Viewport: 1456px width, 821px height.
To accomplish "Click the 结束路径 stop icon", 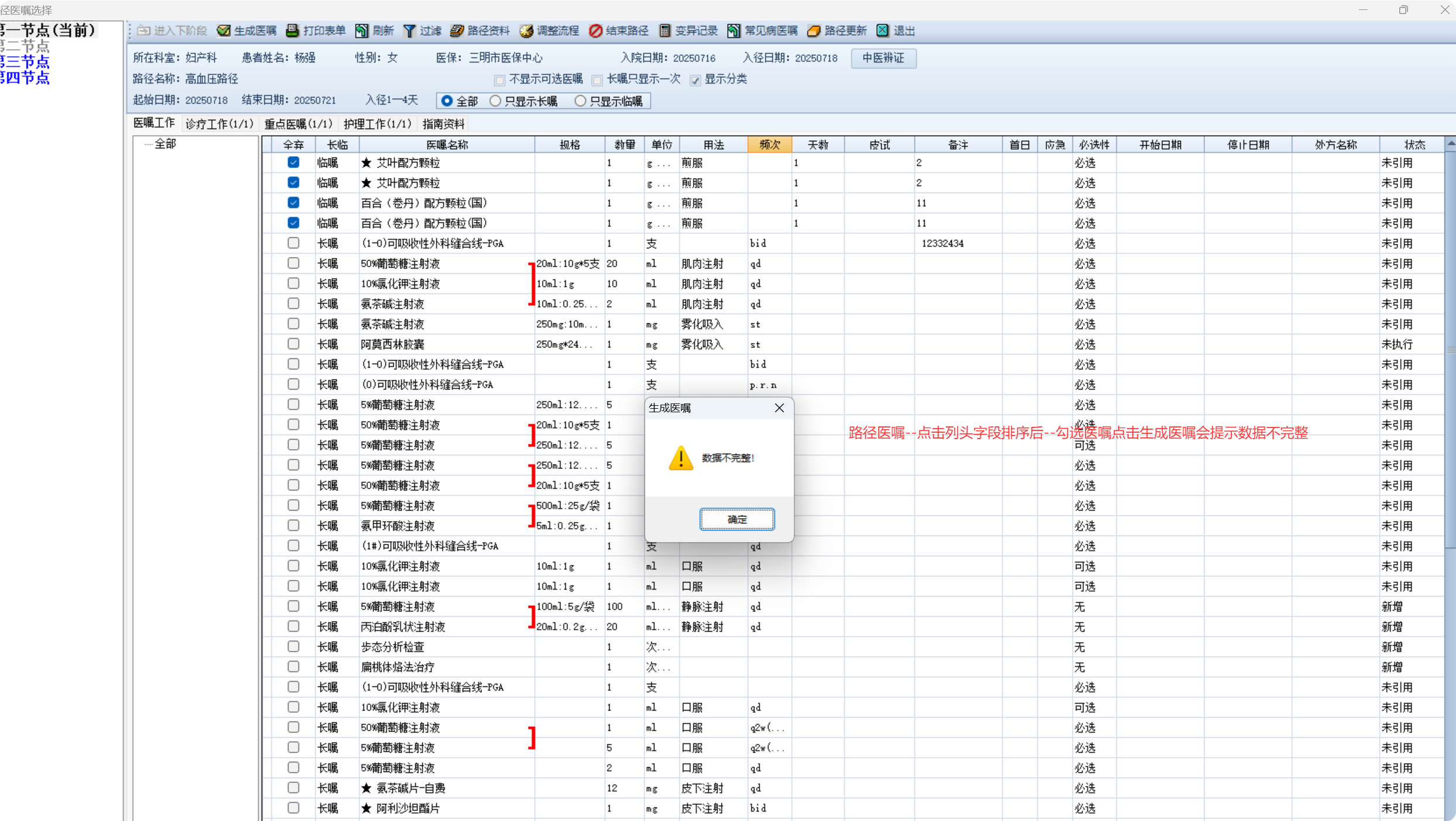I will [x=596, y=31].
